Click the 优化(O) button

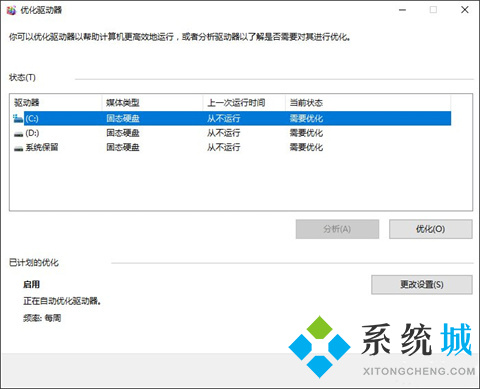tap(431, 229)
